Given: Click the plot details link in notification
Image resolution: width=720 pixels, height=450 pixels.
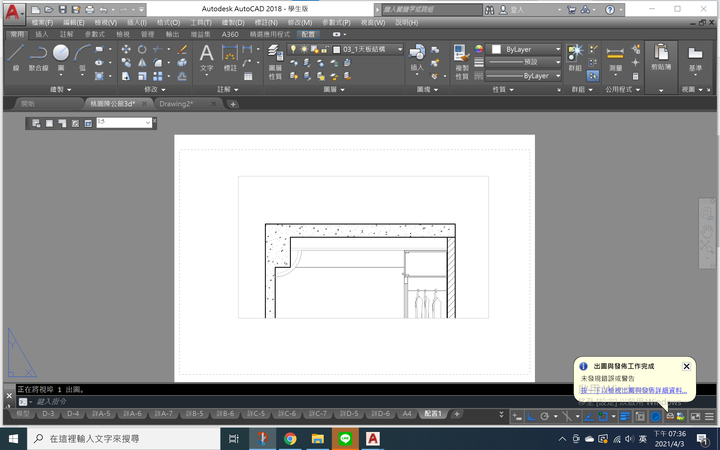Looking at the screenshot, I should coord(634,390).
